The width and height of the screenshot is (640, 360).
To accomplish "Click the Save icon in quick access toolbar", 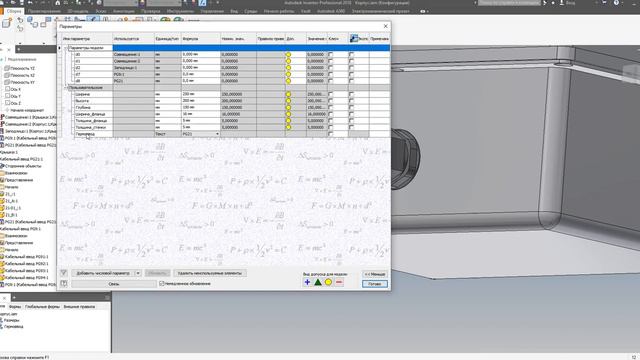I will pos(21,3).
